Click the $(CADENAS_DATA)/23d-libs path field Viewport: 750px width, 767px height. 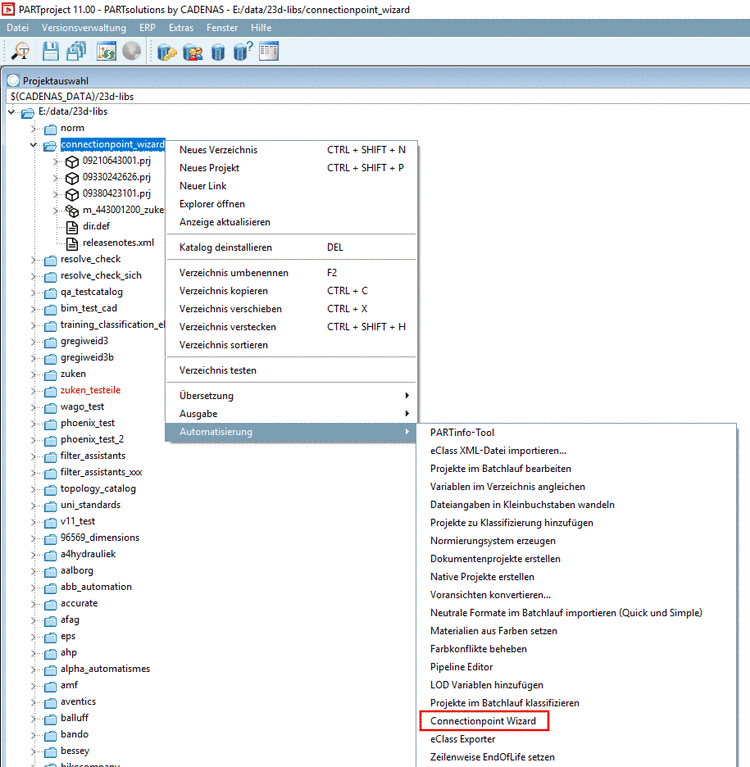pyautogui.click(x=378, y=96)
